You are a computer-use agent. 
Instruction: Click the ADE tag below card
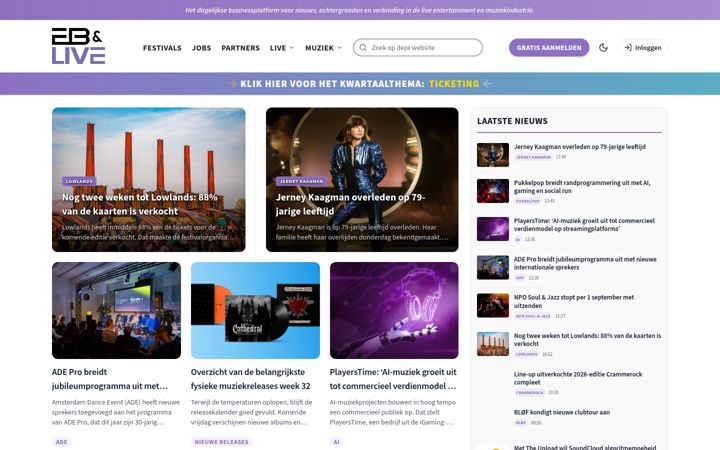click(62, 442)
